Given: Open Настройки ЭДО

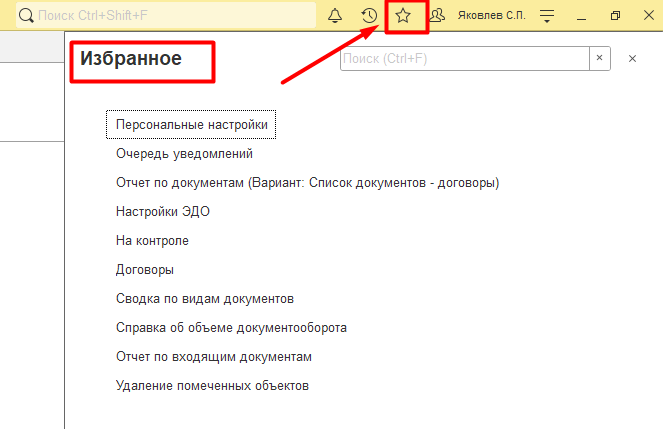Looking at the screenshot, I should coord(163,211).
